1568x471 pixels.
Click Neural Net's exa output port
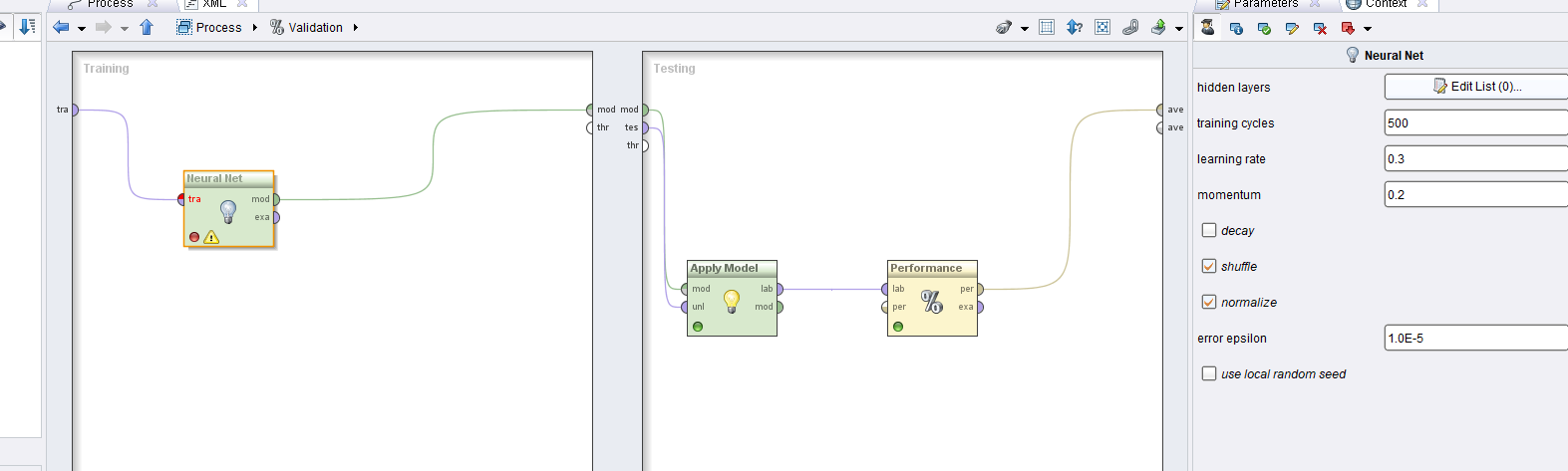(x=276, y=217)
